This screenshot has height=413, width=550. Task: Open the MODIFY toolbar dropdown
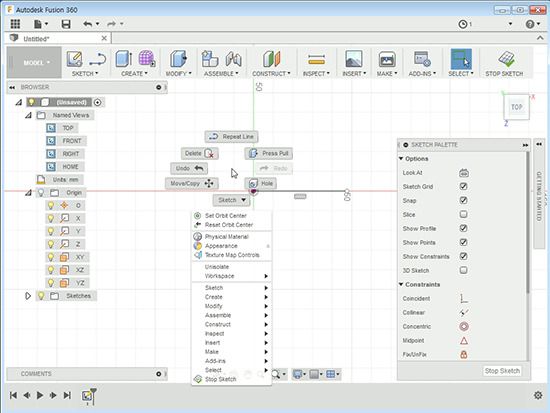[x=179, y=74]
